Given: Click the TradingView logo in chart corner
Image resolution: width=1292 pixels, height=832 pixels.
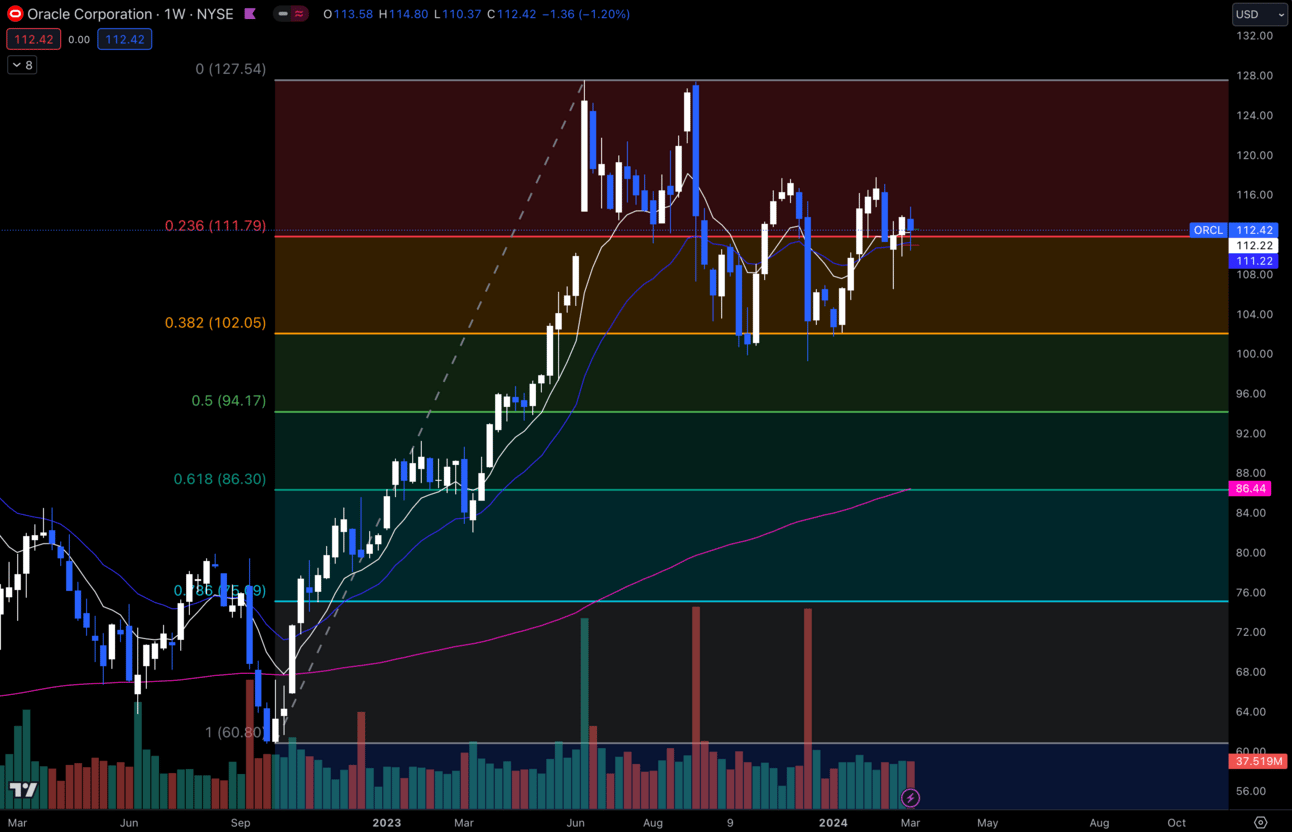Looking at the screenshot, I should (x=24, y=790).
